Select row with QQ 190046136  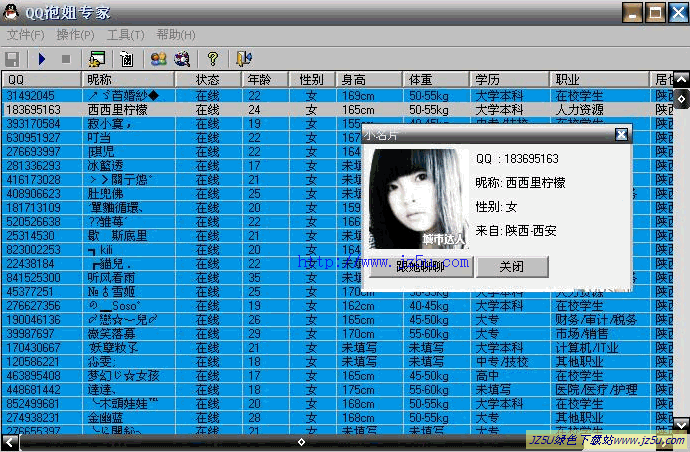pos(338,320)
